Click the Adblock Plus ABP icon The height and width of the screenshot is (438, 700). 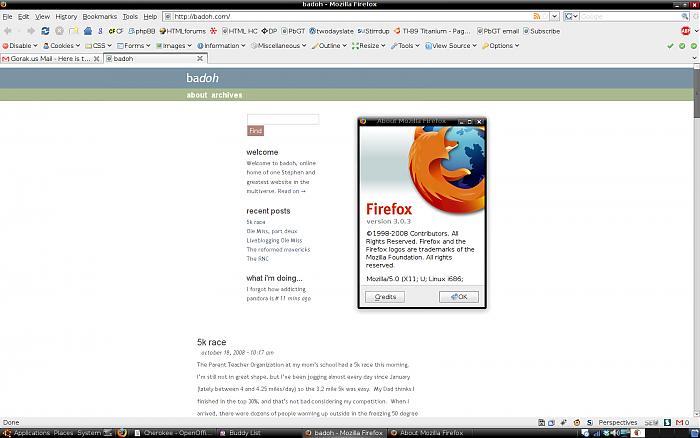point(686,31)
